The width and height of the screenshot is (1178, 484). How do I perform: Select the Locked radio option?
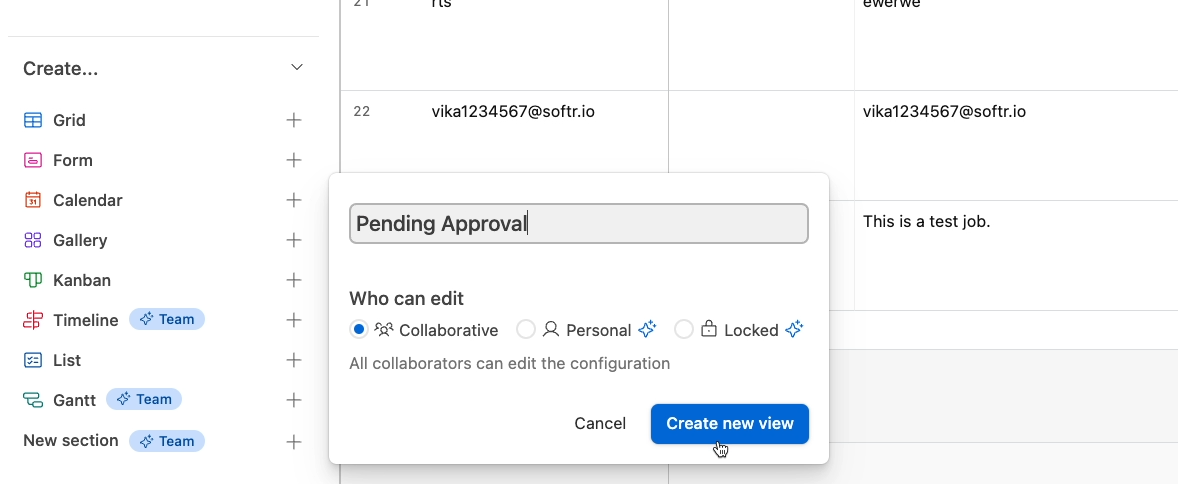684,329
